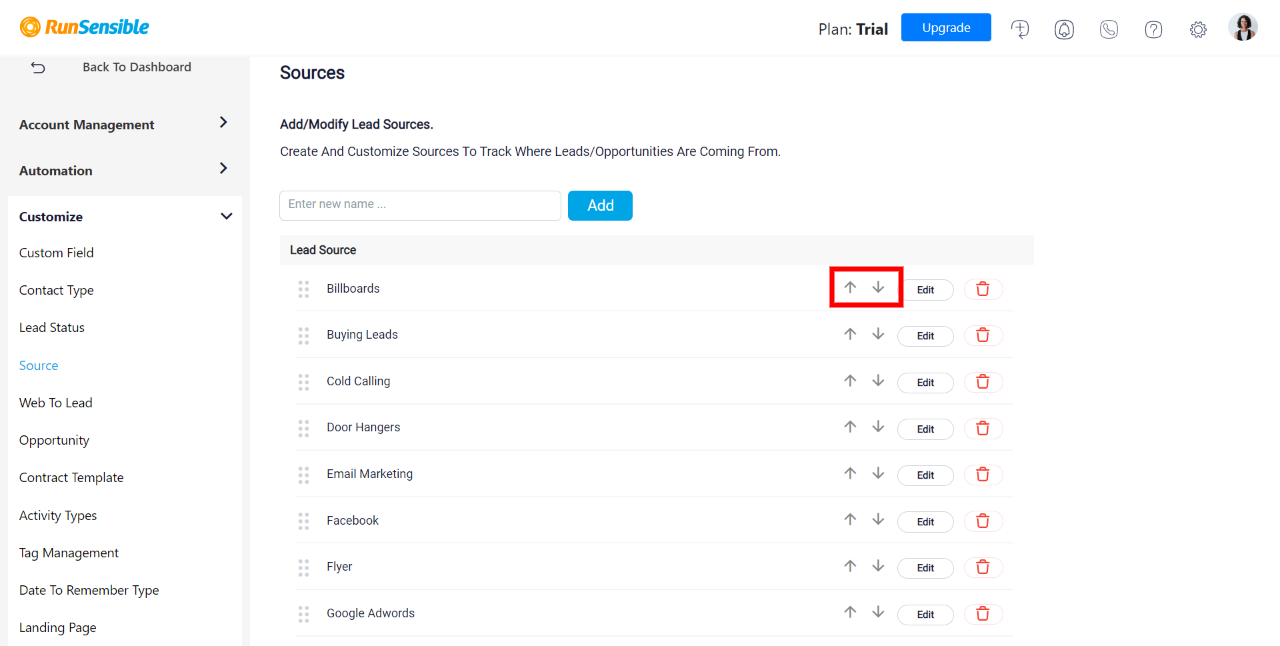
Task: Edit the Google Adwords source
Action: [x=925, y=614]
